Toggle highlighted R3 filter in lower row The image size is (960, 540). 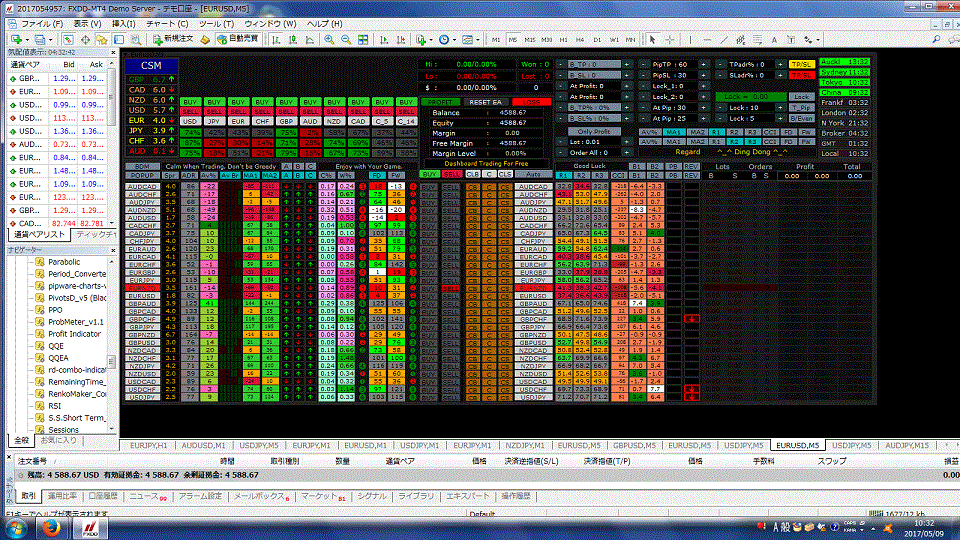(751, 141)
